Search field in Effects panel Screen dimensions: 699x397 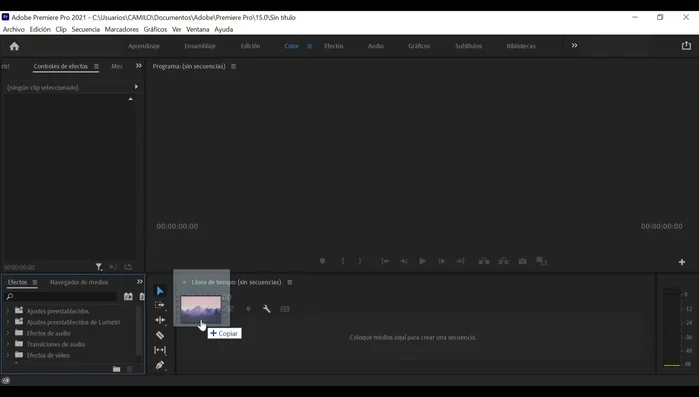point(61,296)
